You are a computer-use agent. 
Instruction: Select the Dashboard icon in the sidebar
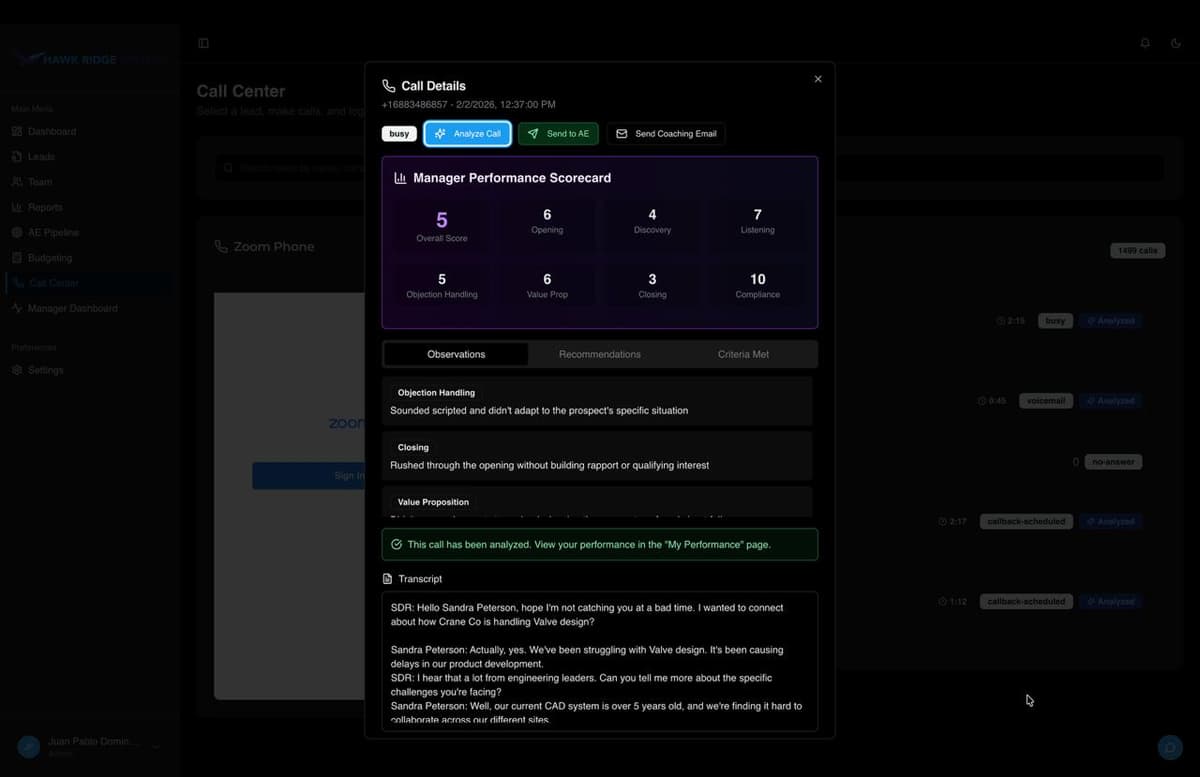[17, 131]
